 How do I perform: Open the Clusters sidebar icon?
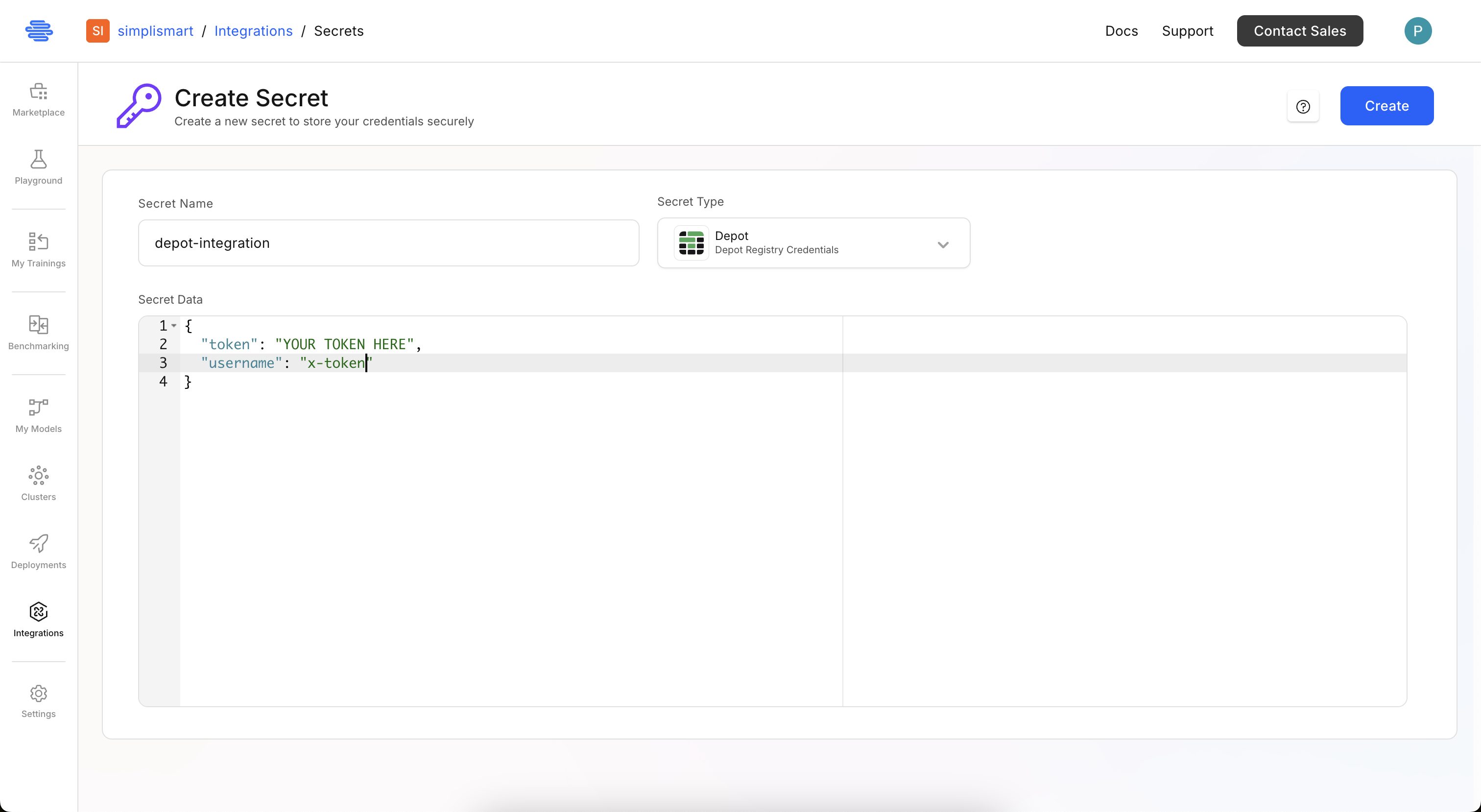[x=39, y=476]
